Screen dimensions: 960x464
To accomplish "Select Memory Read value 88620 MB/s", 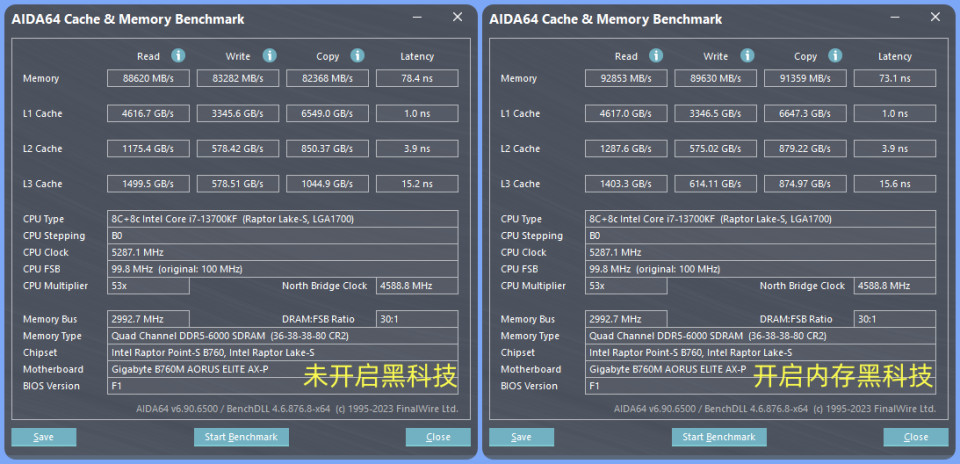I will click(x=148, y=78).
